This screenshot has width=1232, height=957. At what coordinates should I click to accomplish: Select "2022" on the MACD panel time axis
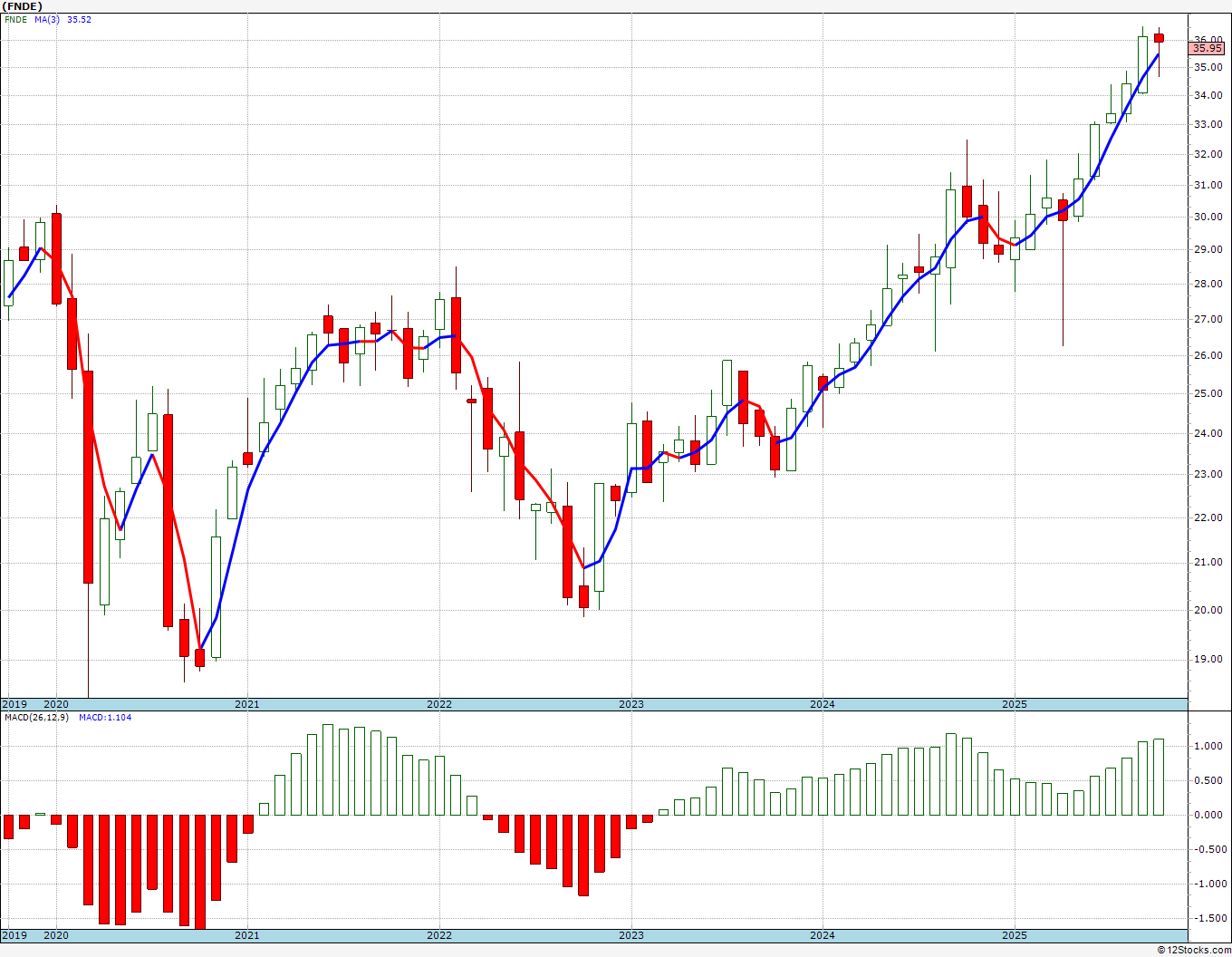click(439, 935)
